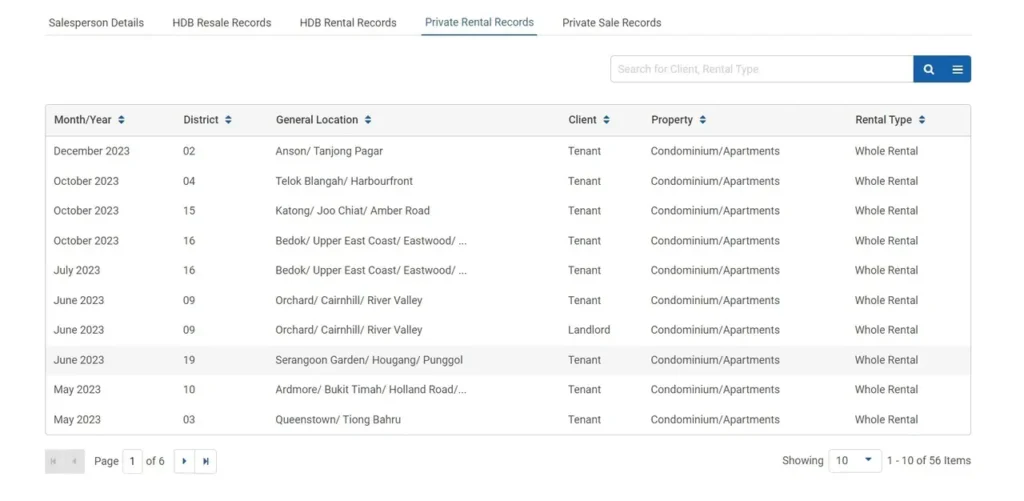The width and height of the screenshot is (1024, 501).
Task: Select the HDB Rental Records tab
Action: tap(348, 22)
